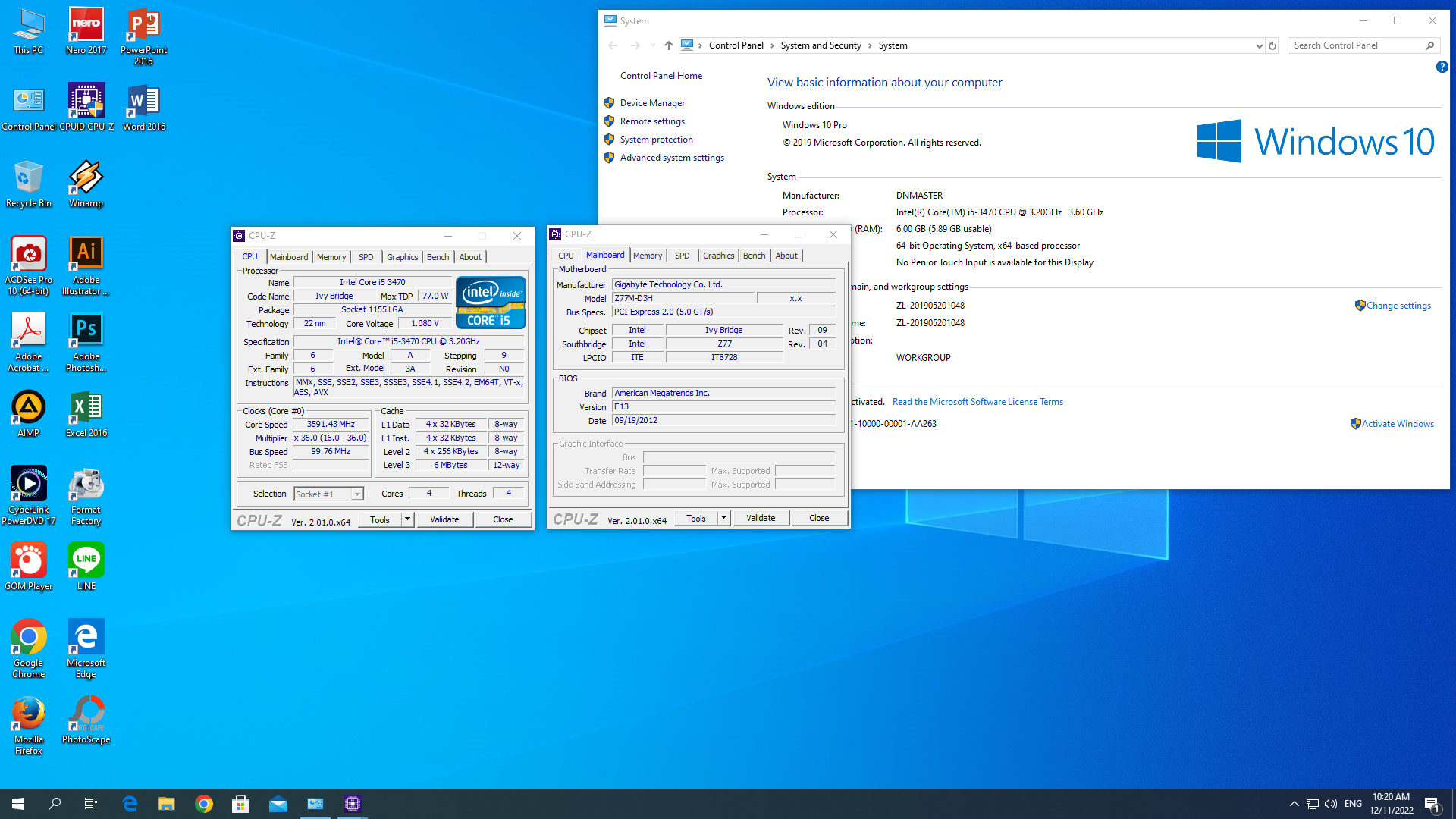Open Control Panel help button
The width and height of the screenshot is (1456, 819).
click(x=1442, y=67)
